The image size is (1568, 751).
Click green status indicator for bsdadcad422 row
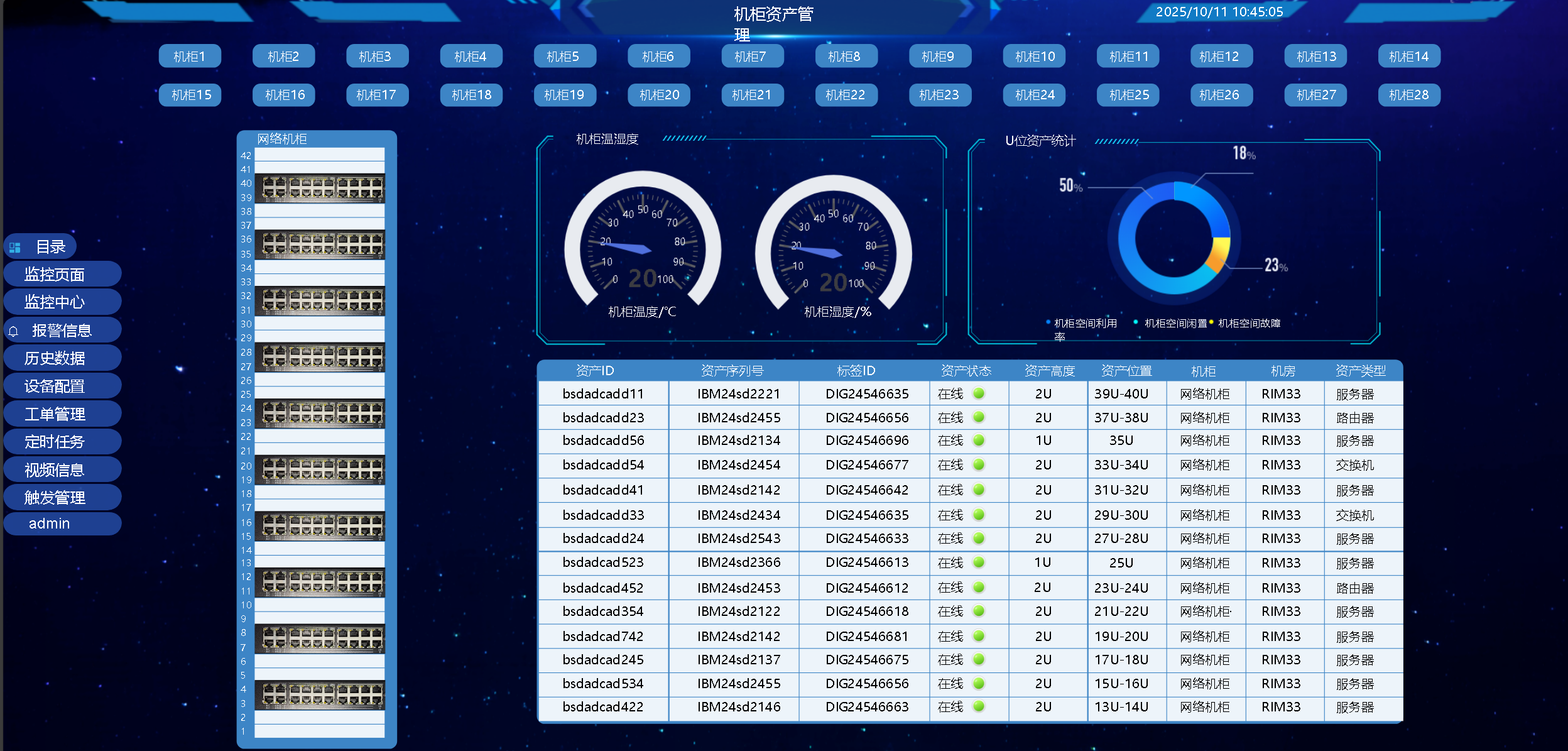(x=978, y=706)
